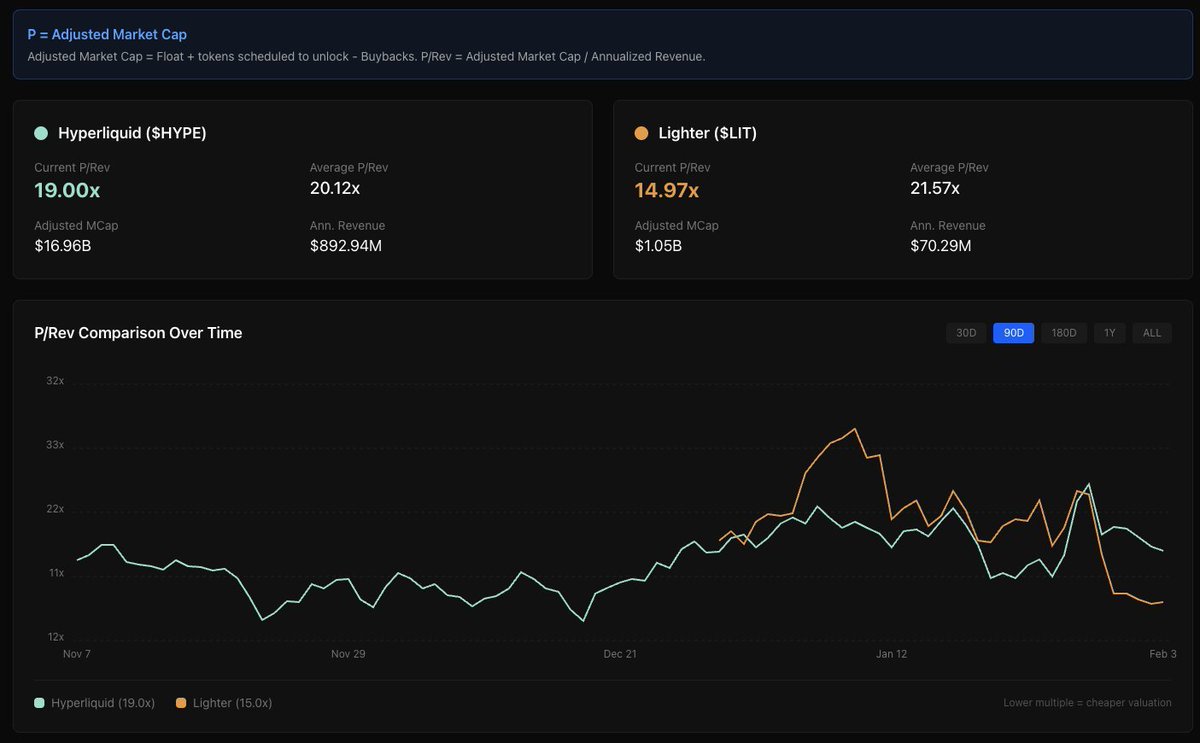The image size is (1200, 743).
Task: Click the 11x y-axis label
Action: click(x=56, y=573)
